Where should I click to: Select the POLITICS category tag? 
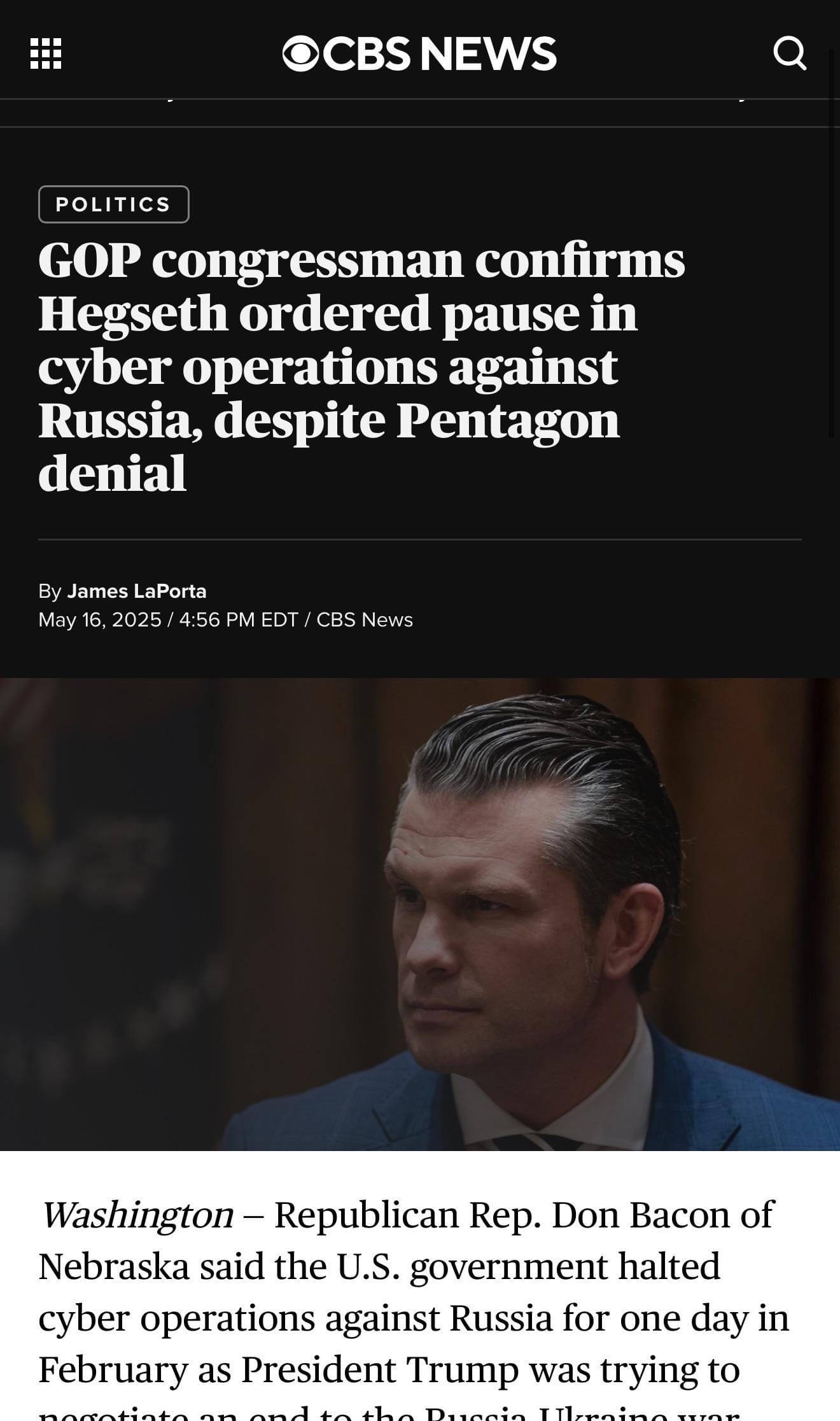click(x=114, y=204)
